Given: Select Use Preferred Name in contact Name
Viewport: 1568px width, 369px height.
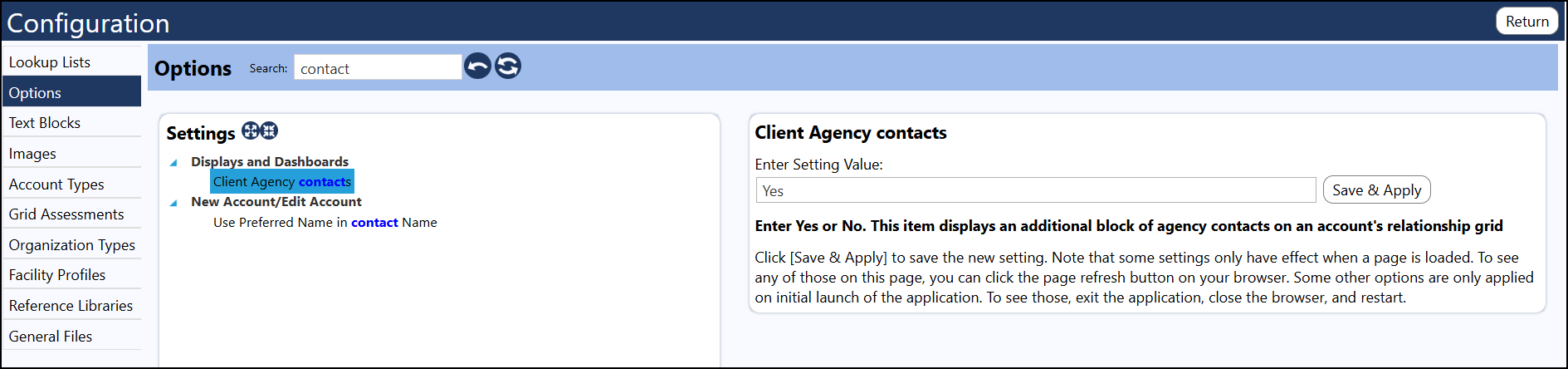Looking at the screenshot, I should click(325, 222).
